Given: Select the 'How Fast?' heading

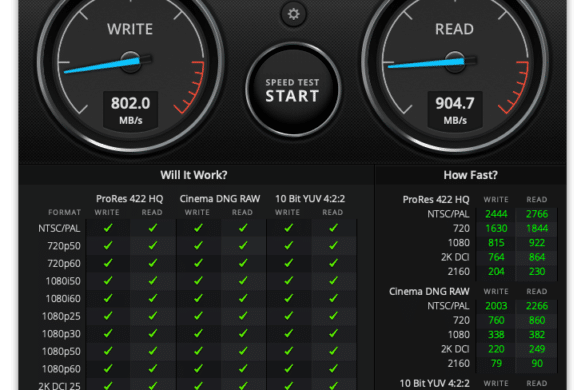Looking at the screenshot, I should tap(470, 175).
